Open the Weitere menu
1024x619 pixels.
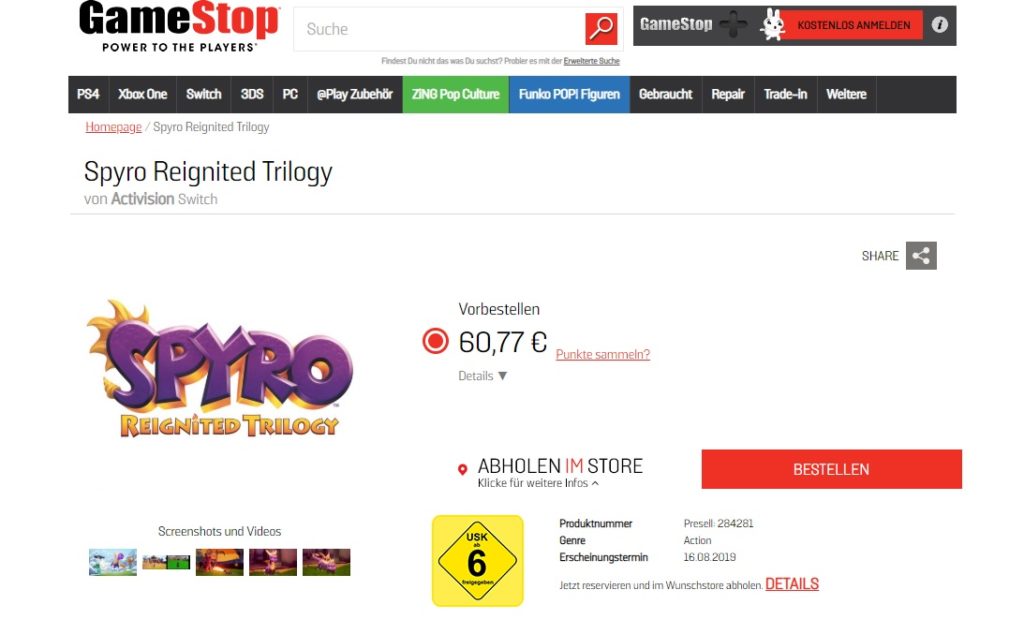[x=846, y=94]
